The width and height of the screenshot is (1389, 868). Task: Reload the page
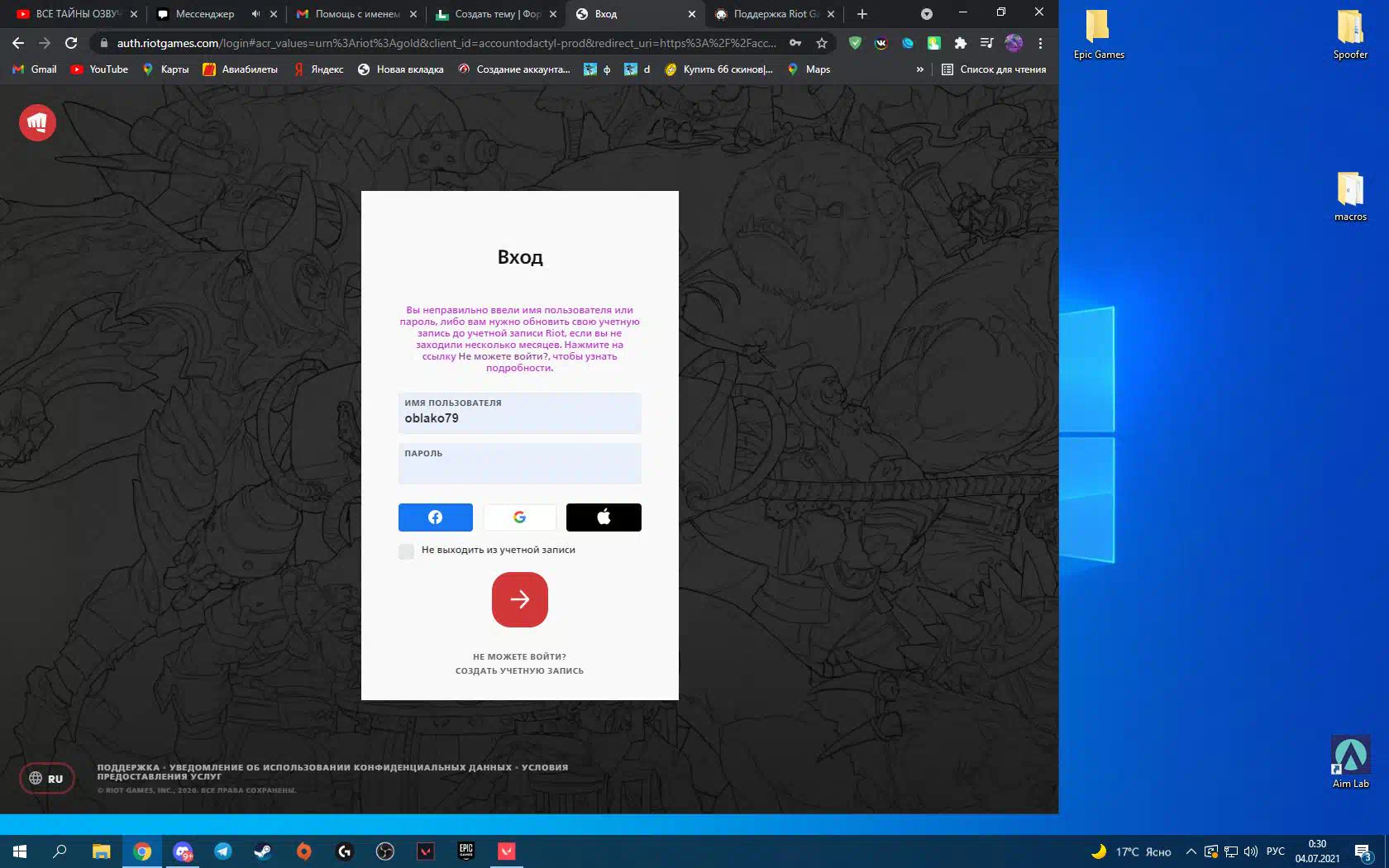point(71,43)
